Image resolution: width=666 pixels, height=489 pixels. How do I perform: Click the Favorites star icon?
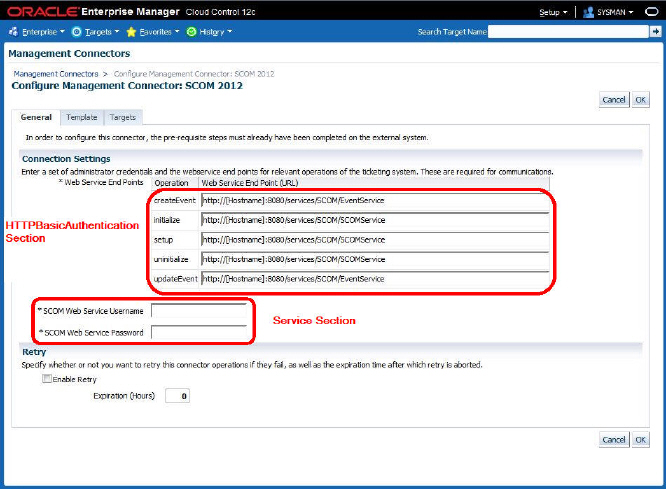tap(131, 32)
